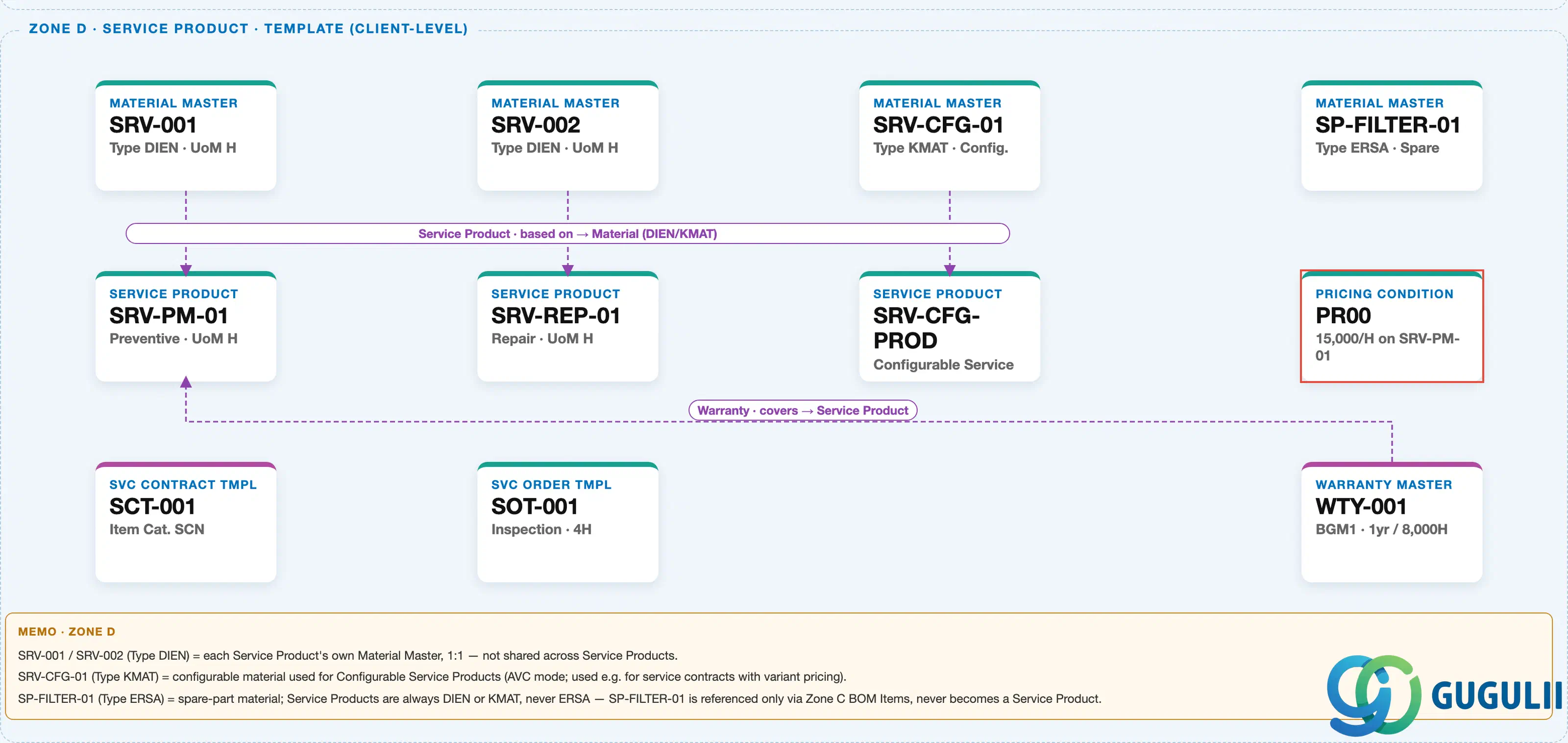Viewport: 1568px width, 743px height.
Task: Select the SRV-PM-01 service product card
Action: [186, 327]
